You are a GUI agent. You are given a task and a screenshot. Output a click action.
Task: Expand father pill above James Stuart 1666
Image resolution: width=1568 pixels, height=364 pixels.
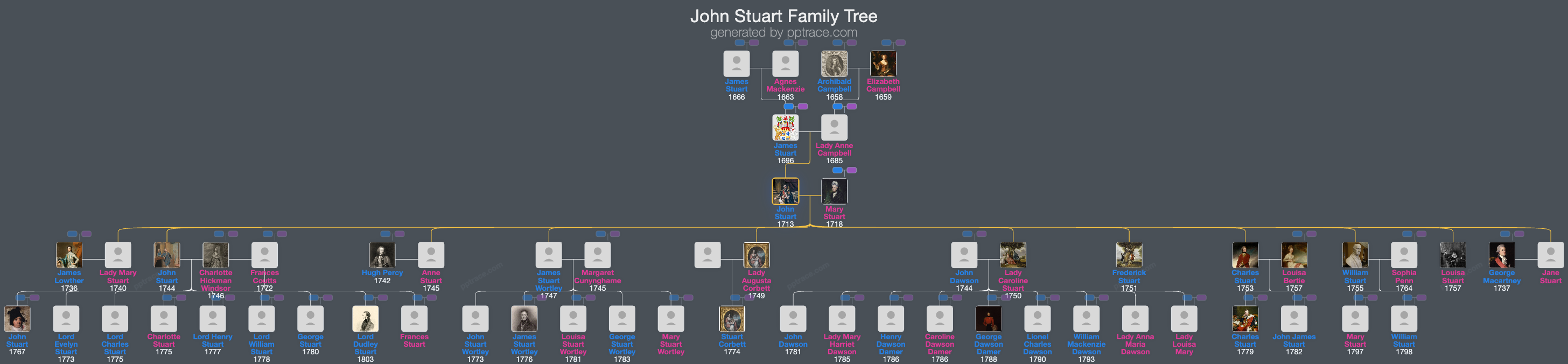[x=739, y=43]
